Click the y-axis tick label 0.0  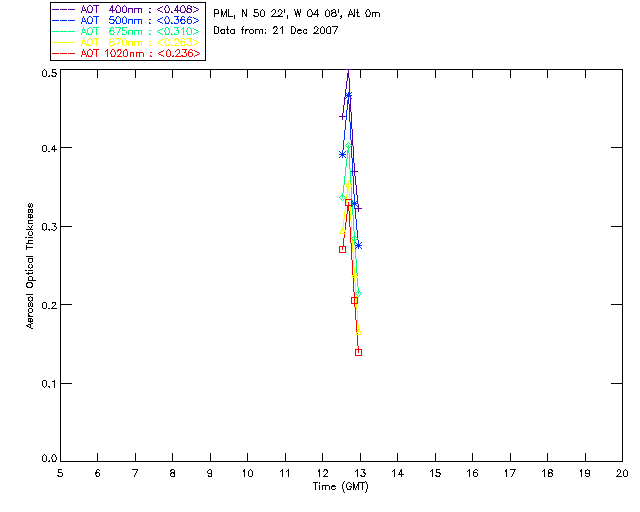[x=49, y=459]
